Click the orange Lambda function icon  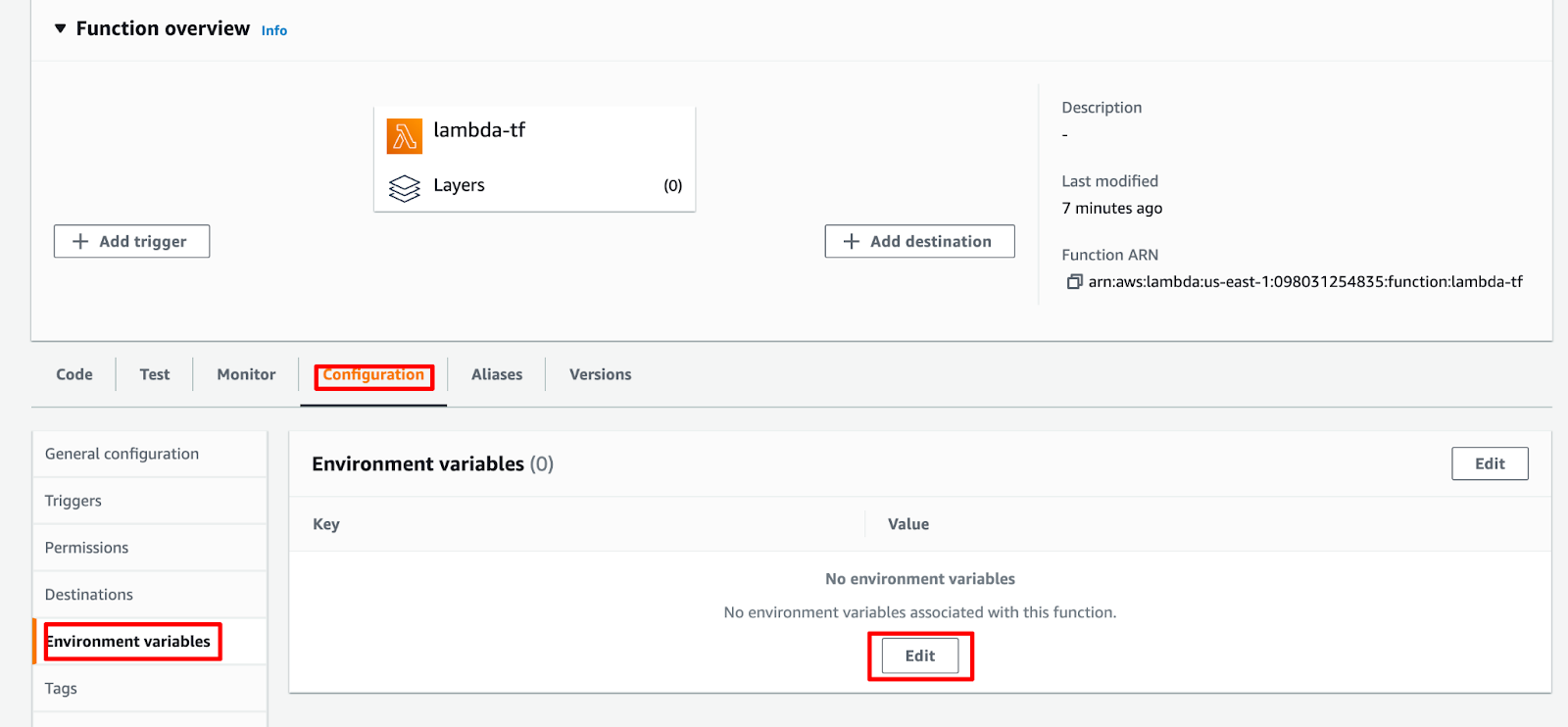point(404,136)
